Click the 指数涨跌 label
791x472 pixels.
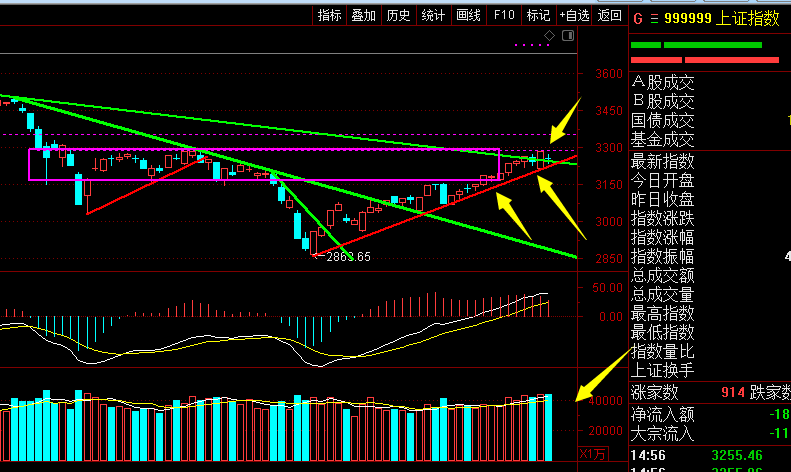pyautogui.click(x=662, y=218)
